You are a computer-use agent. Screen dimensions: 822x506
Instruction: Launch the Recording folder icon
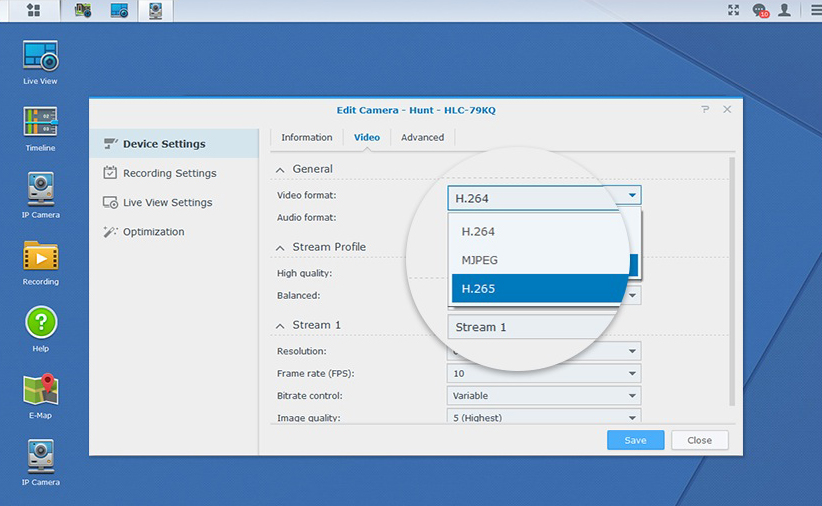(40, 257)
